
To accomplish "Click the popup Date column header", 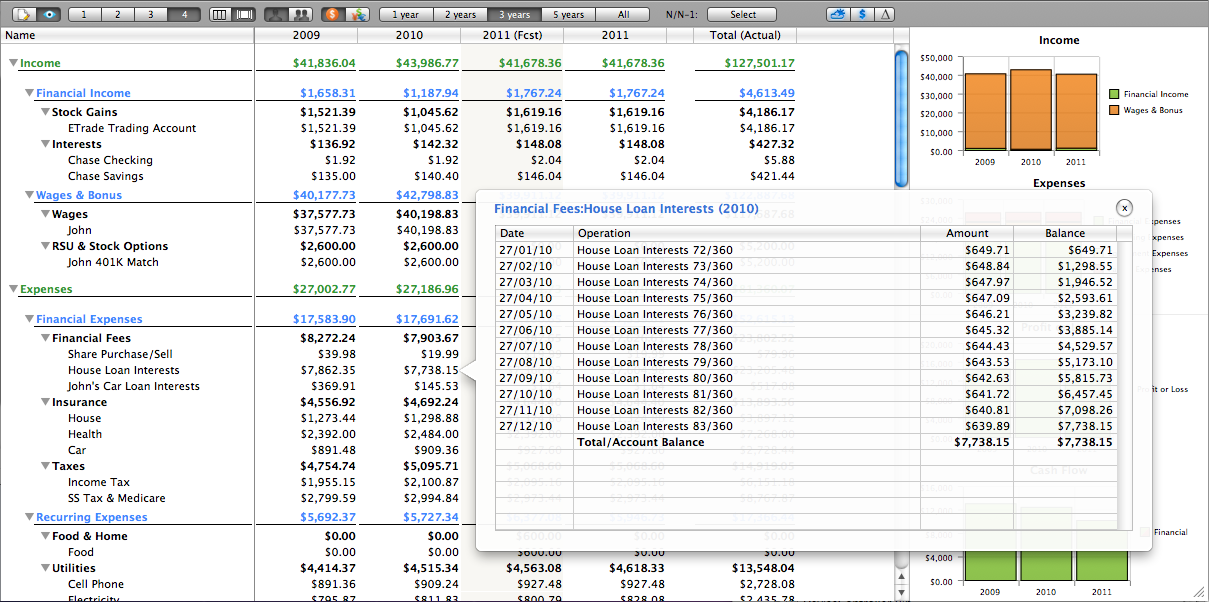I will [x=535, y=233].
